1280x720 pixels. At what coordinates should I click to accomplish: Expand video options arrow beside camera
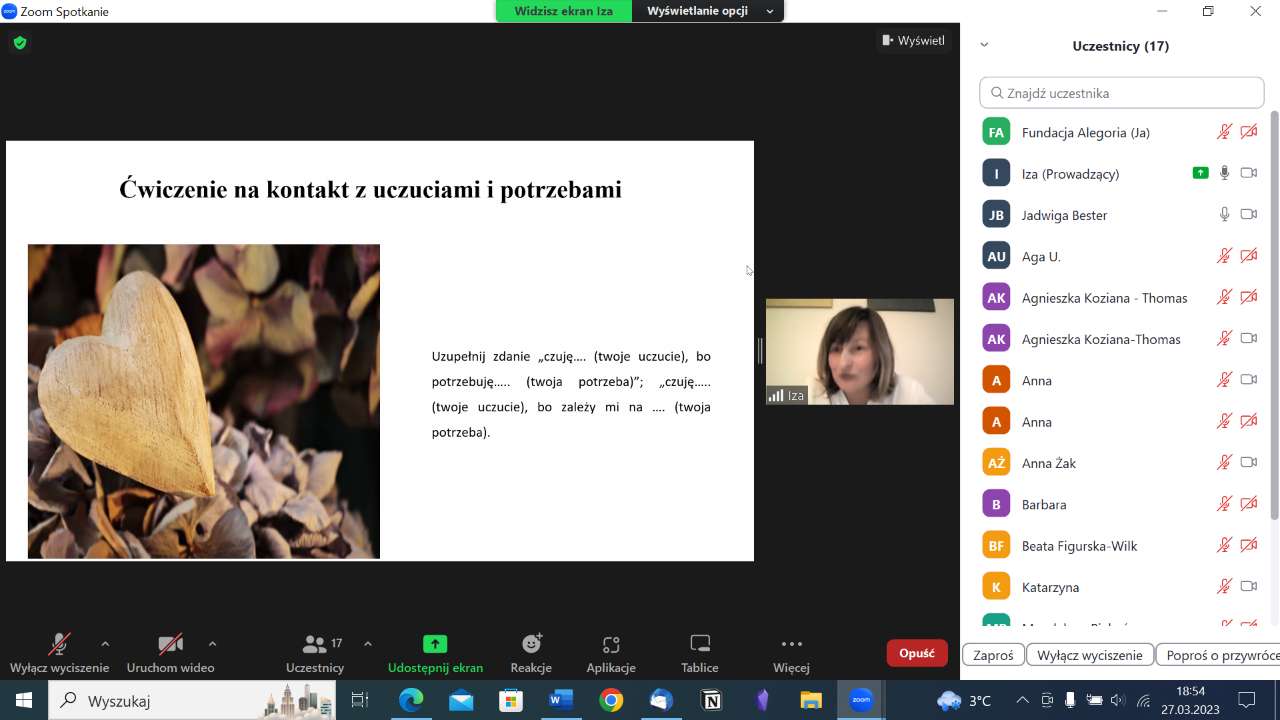(x=212, y=644)
